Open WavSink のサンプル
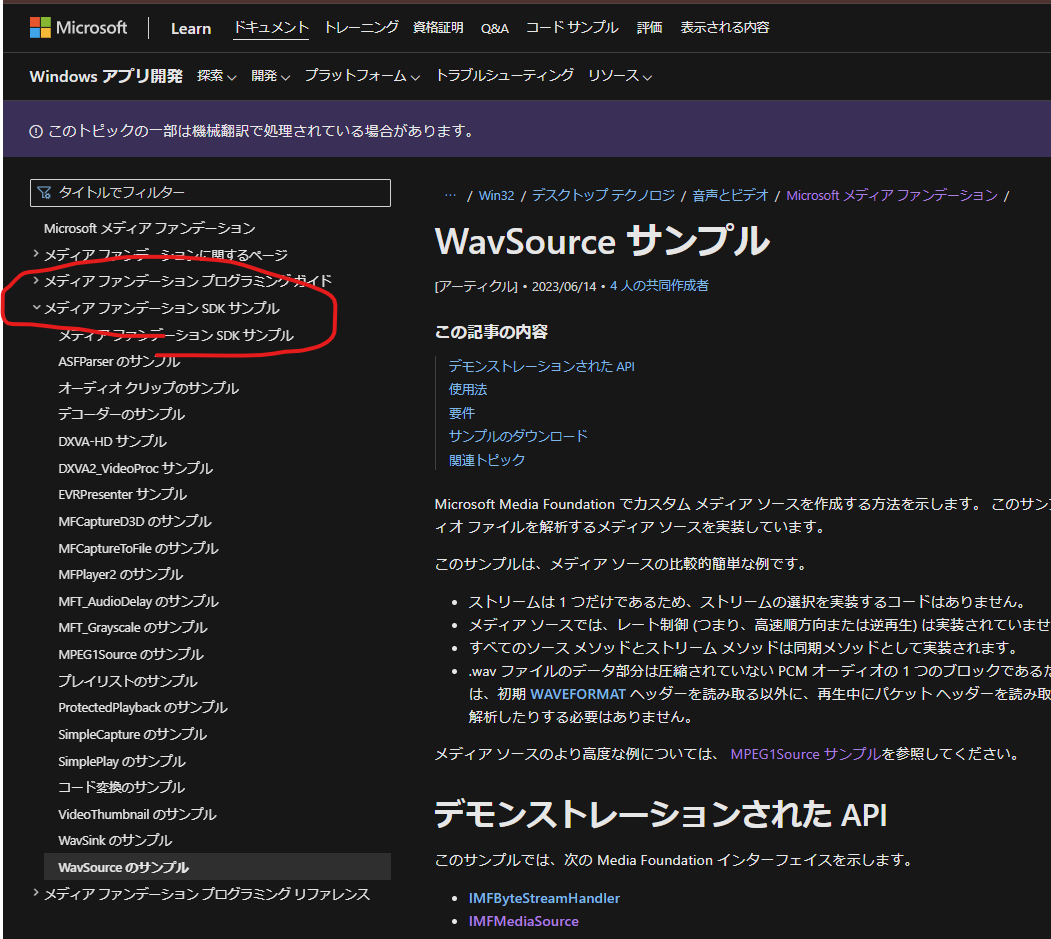 pyautogui.click(x=115, y=840)
